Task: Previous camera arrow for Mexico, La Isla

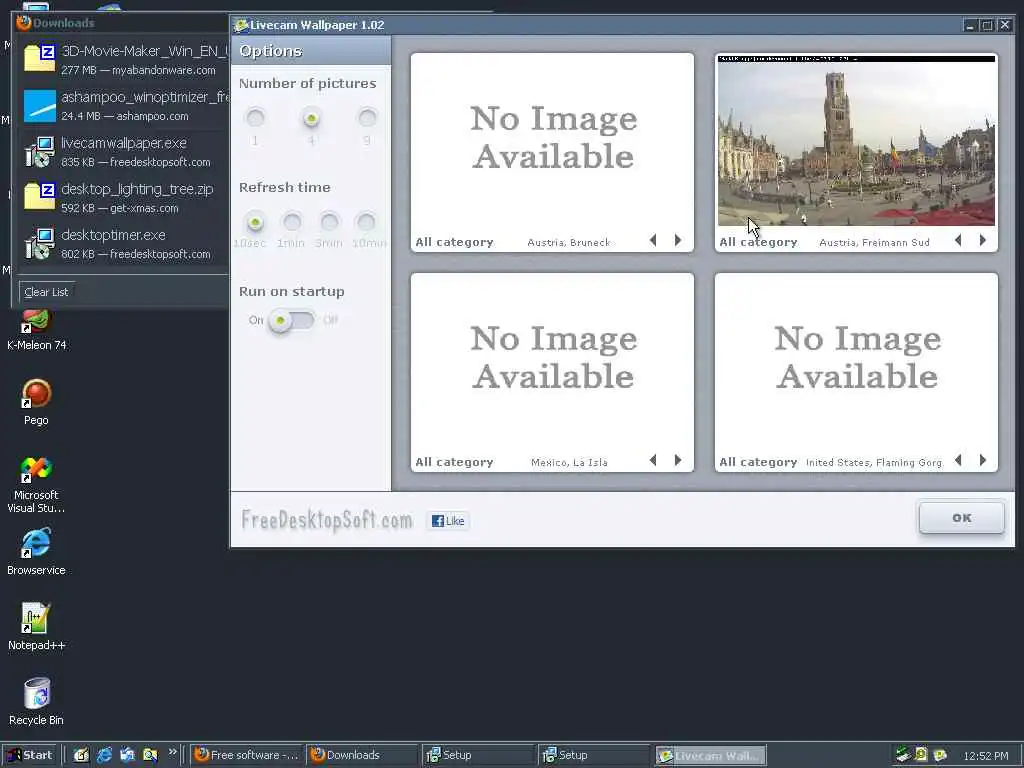Action: click(653, 460)
